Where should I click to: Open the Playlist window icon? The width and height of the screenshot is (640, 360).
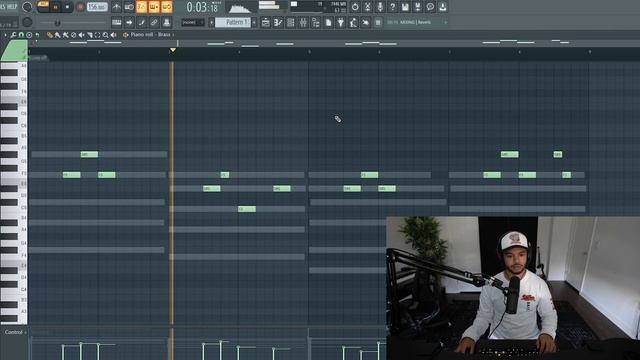(265, 22)
